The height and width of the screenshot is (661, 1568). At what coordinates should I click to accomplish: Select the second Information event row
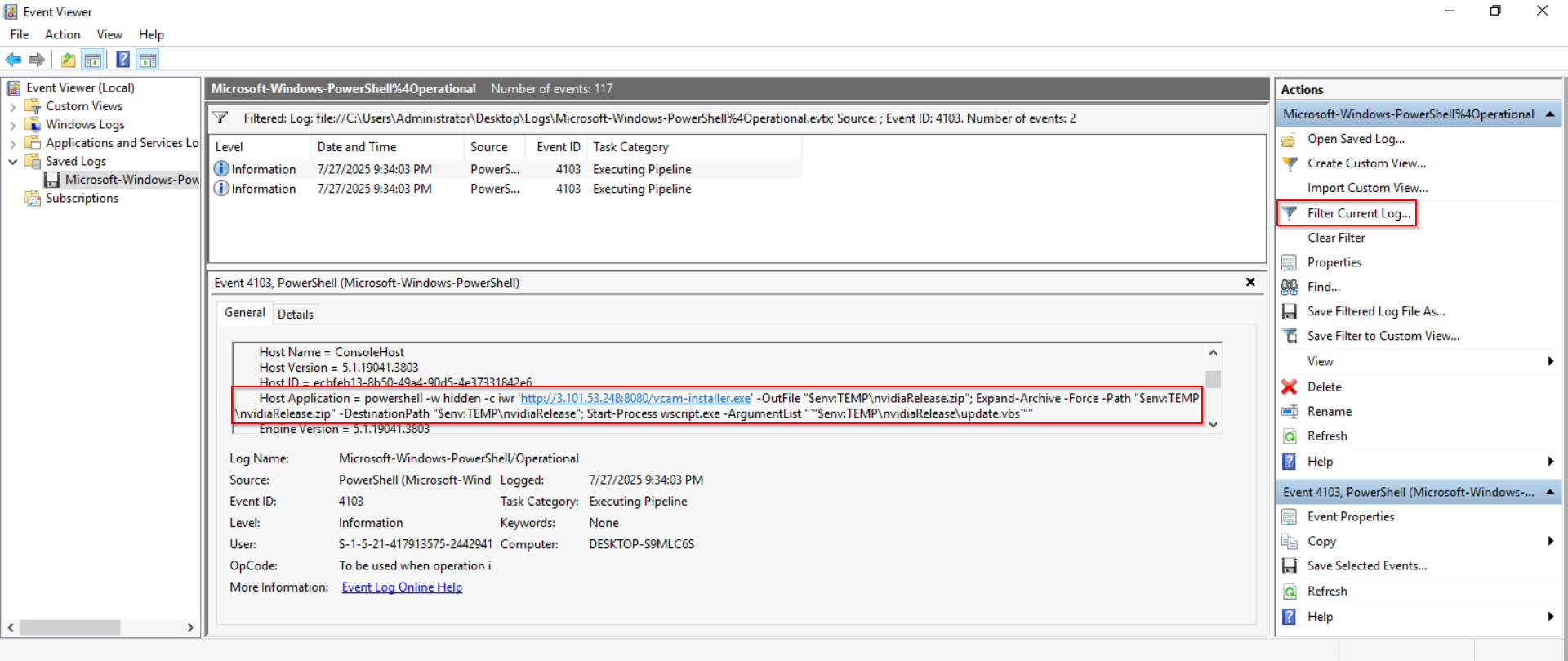tap(506, 189)
